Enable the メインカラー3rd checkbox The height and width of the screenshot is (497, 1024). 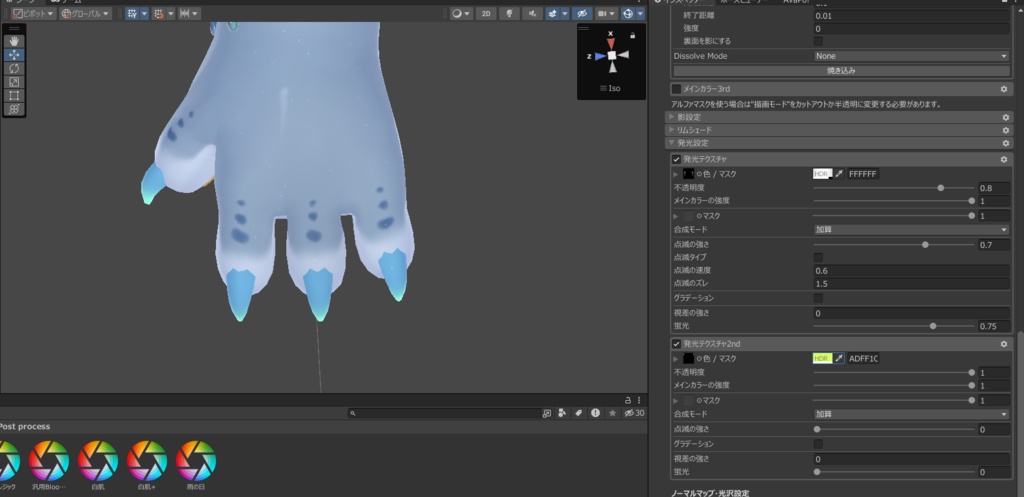point(677,89)
